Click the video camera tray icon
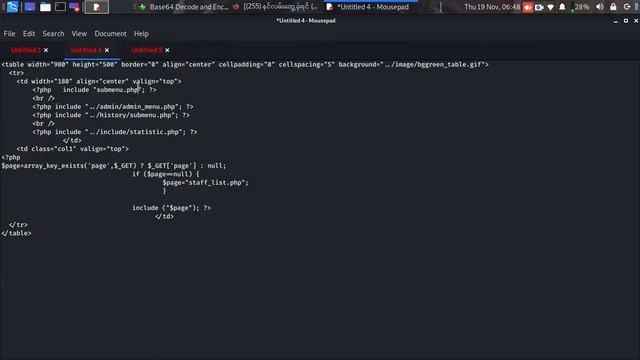The image size is (640, 360). coord(539,7)
